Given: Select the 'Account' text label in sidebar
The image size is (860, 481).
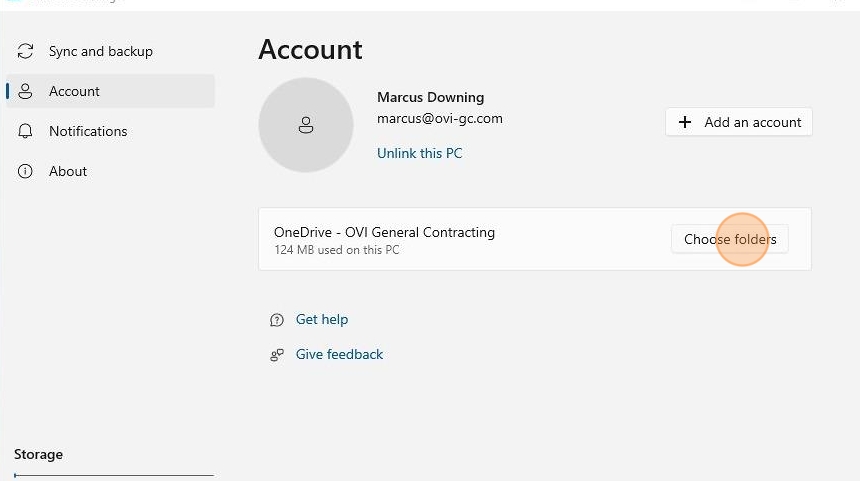Looking at the screenshot, I should pos(75,91).
